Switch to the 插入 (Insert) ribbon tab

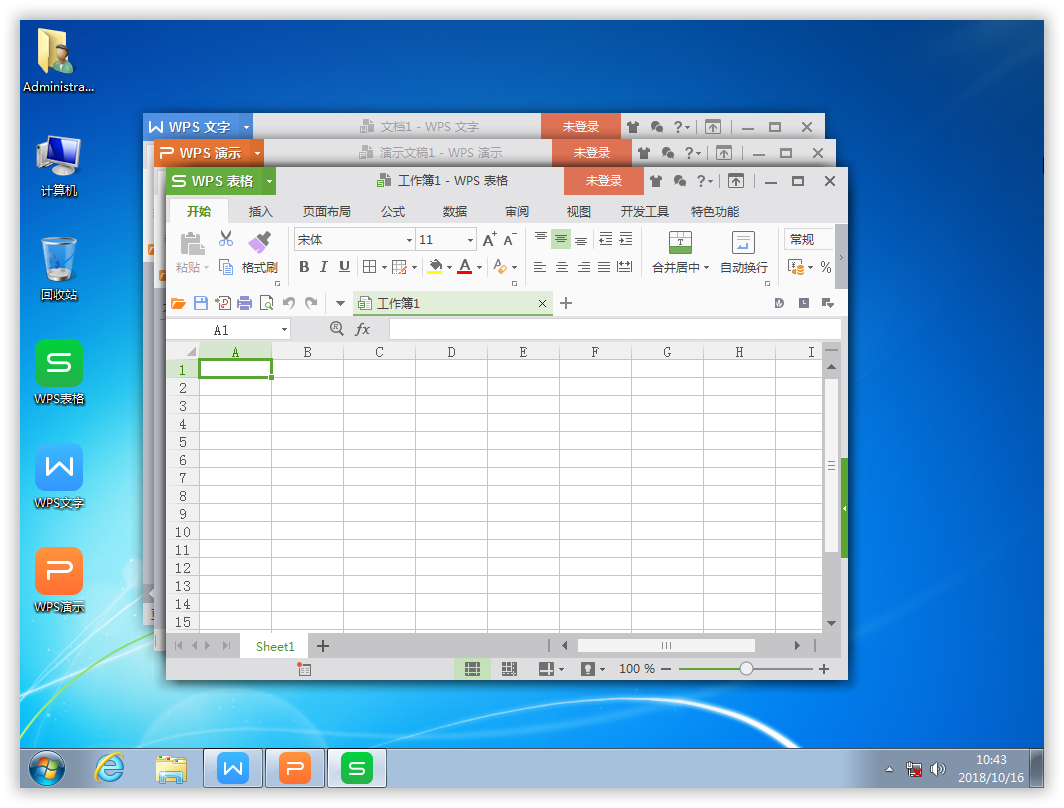pos(260,212)
